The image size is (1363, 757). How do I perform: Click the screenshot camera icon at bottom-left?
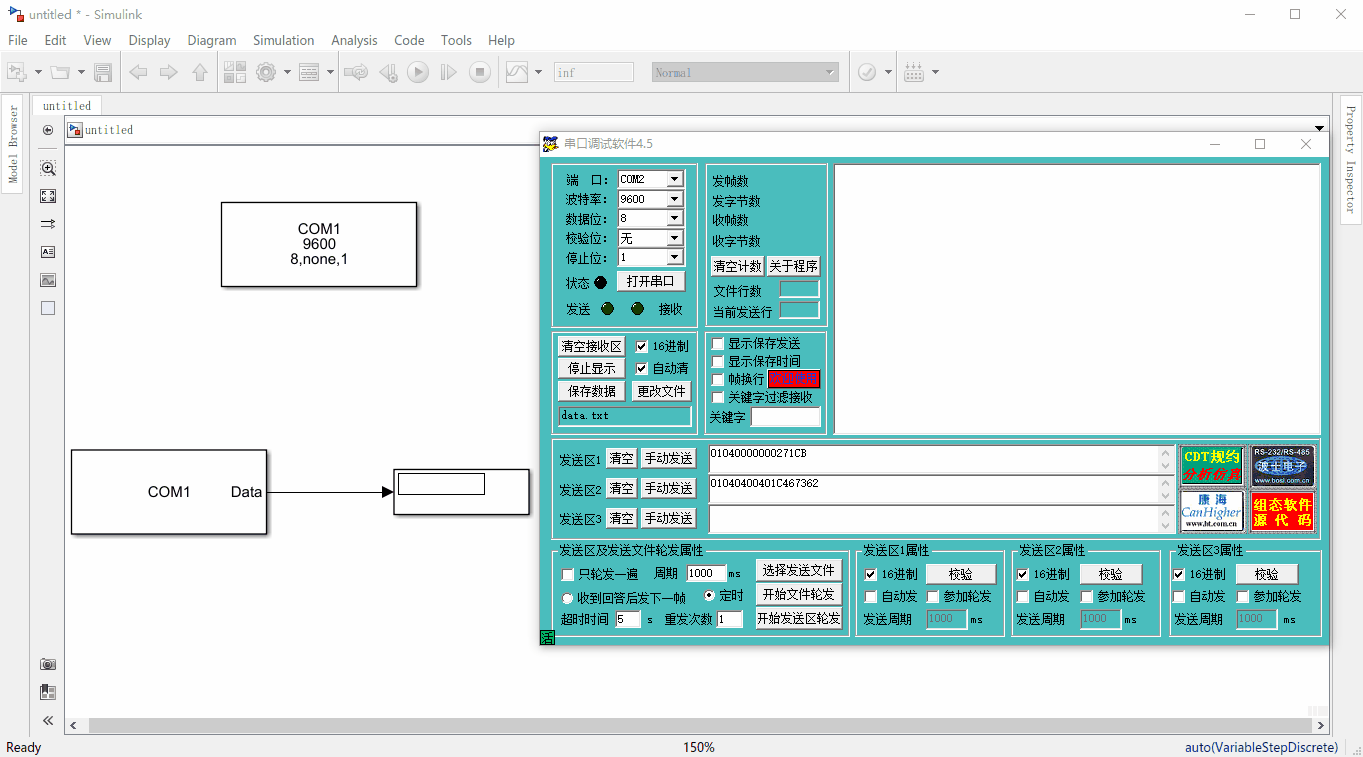click(48, 664)
